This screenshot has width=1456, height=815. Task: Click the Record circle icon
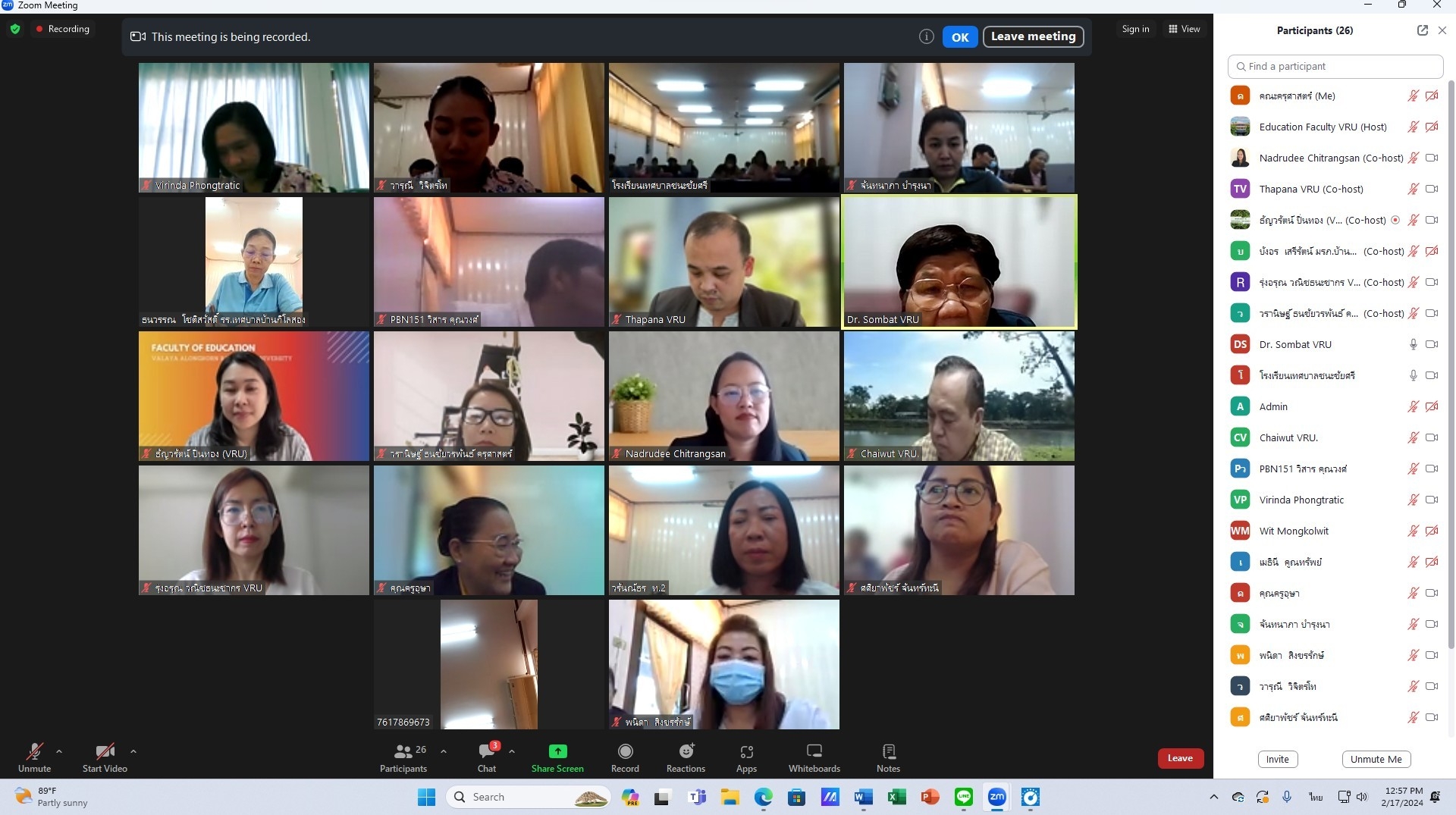point(625,751)
